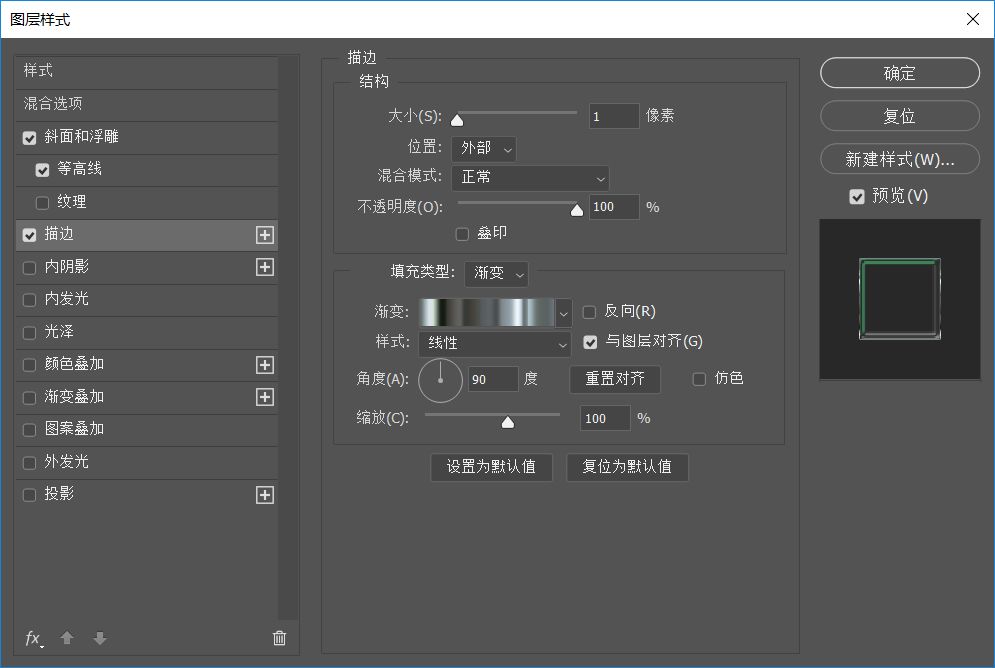995x668 pixels.
Task: Click the fx effects menu icon
Action: click(33, 638)
